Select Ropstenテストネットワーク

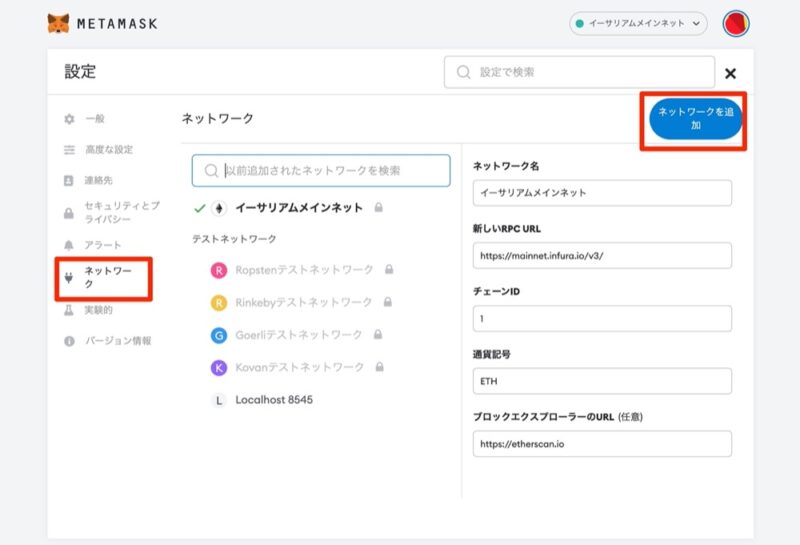pos(304,270)
